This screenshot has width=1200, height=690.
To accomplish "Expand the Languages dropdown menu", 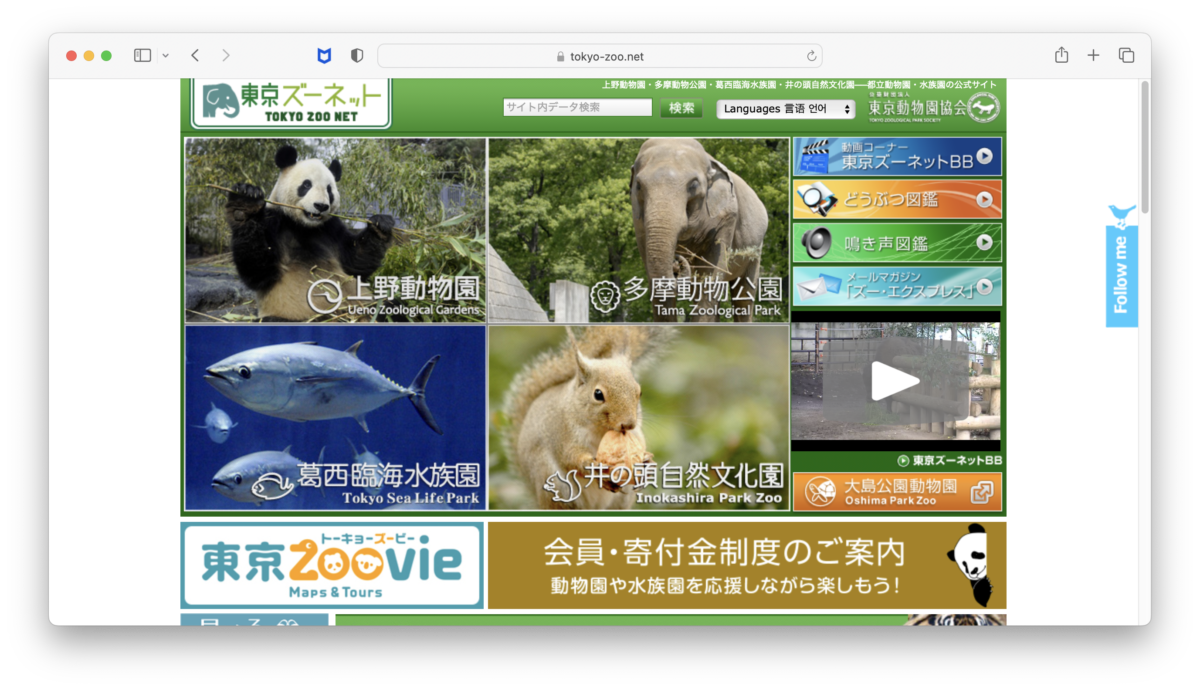I will click(x=785, y=109).
